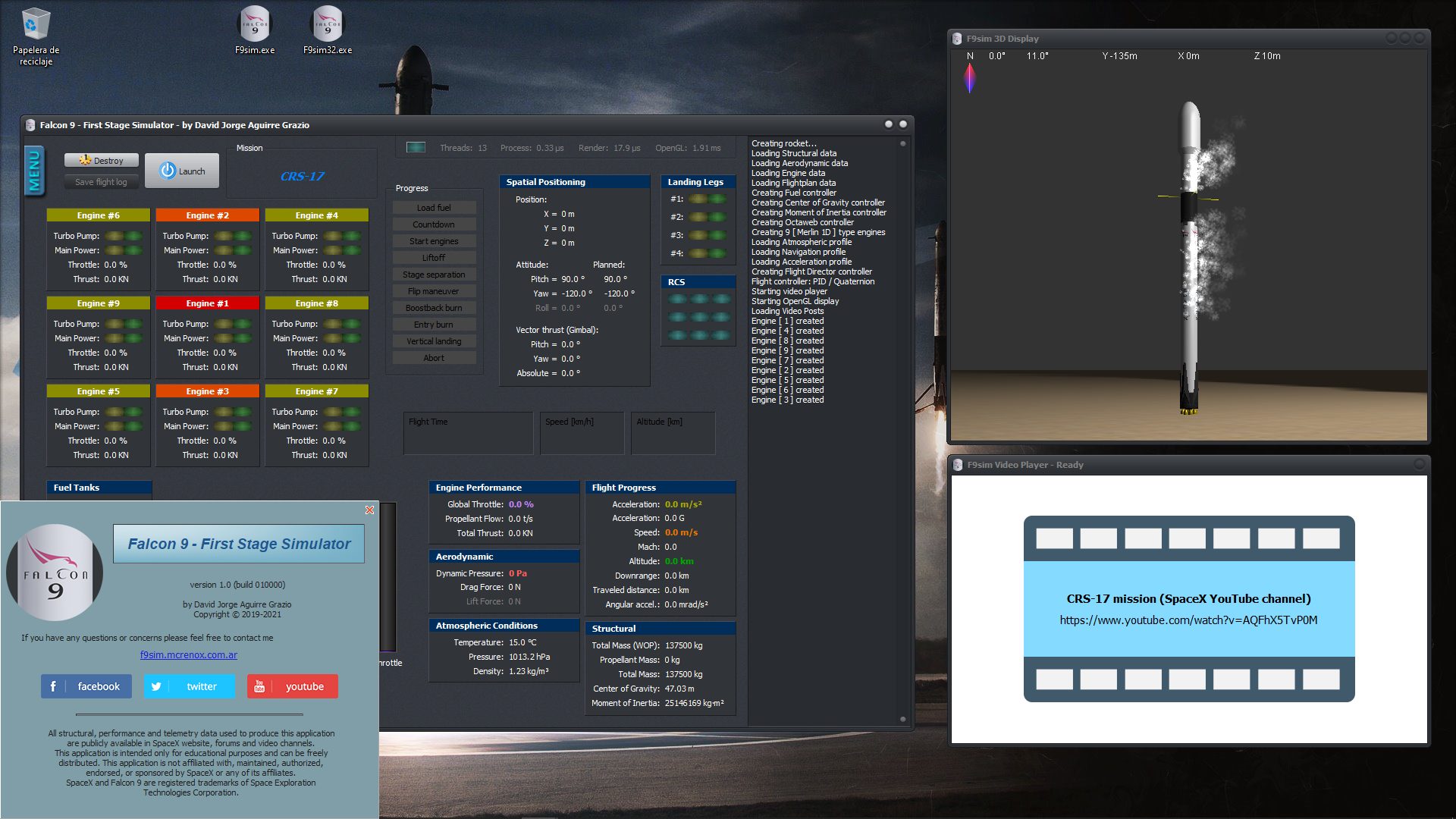1456x819 pixels.
Task: Click the compass needle in F9sim 3D Display
Action: pyautogui.click(x=969, y=78)
